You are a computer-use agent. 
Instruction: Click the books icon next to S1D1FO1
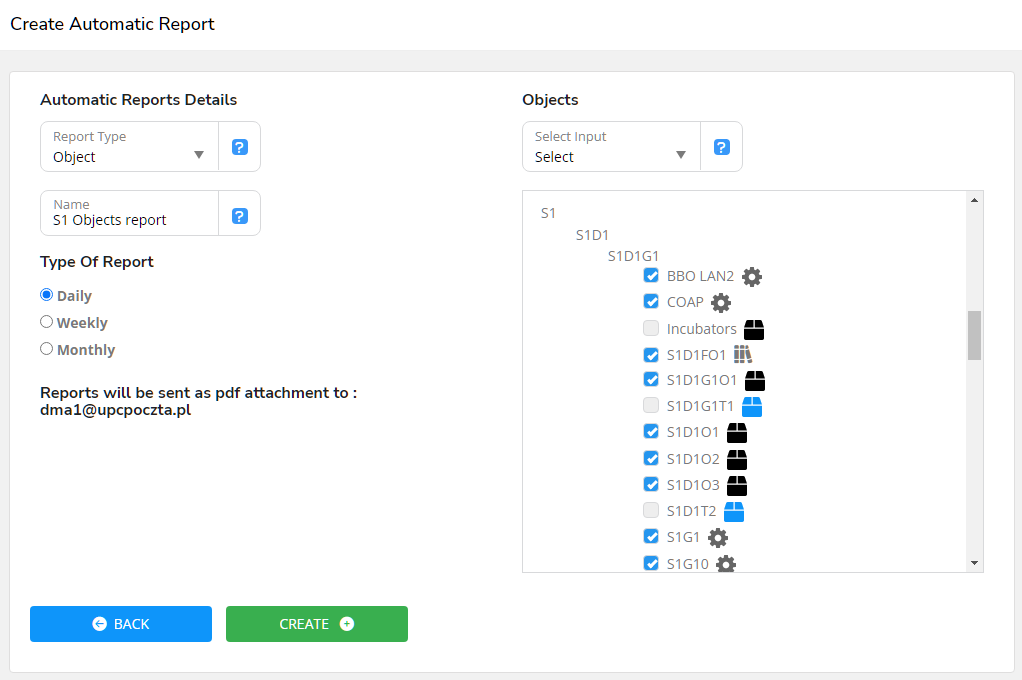click(742, 354)
